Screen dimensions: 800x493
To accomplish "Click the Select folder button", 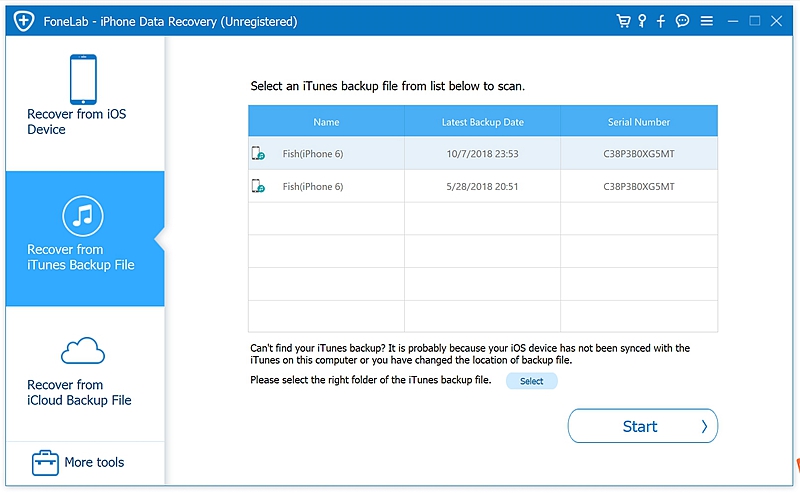I will pyautogui.click(x=532, y=381).
